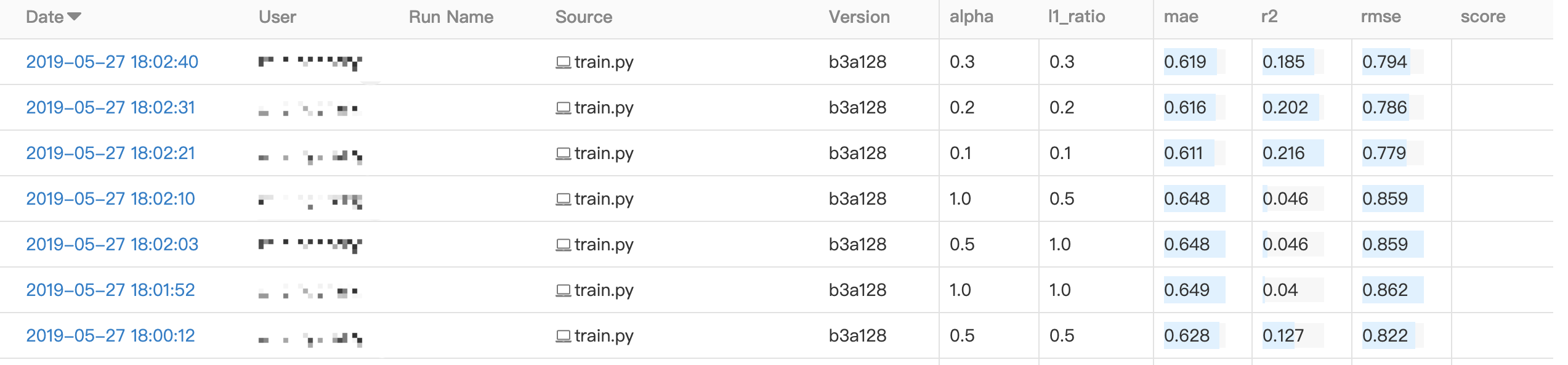1568x365 pixels.
Task: Click the l1_ratio column header
Action: 1076,17
